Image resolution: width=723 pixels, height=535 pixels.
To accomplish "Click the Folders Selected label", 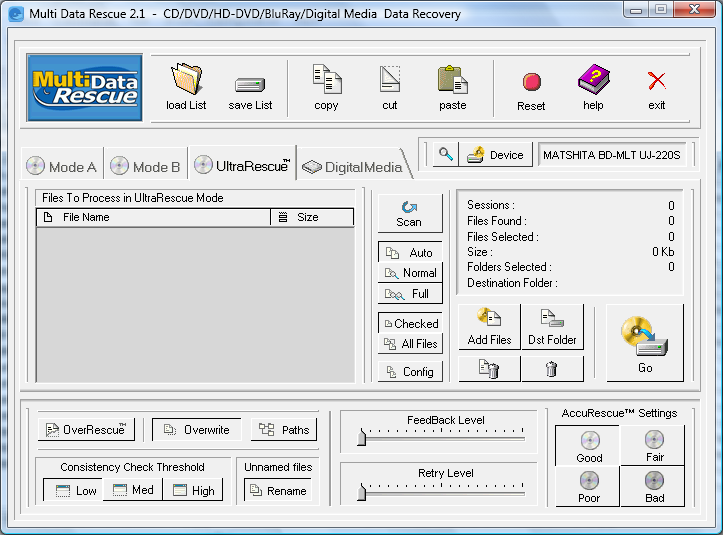I will point(509,267).
